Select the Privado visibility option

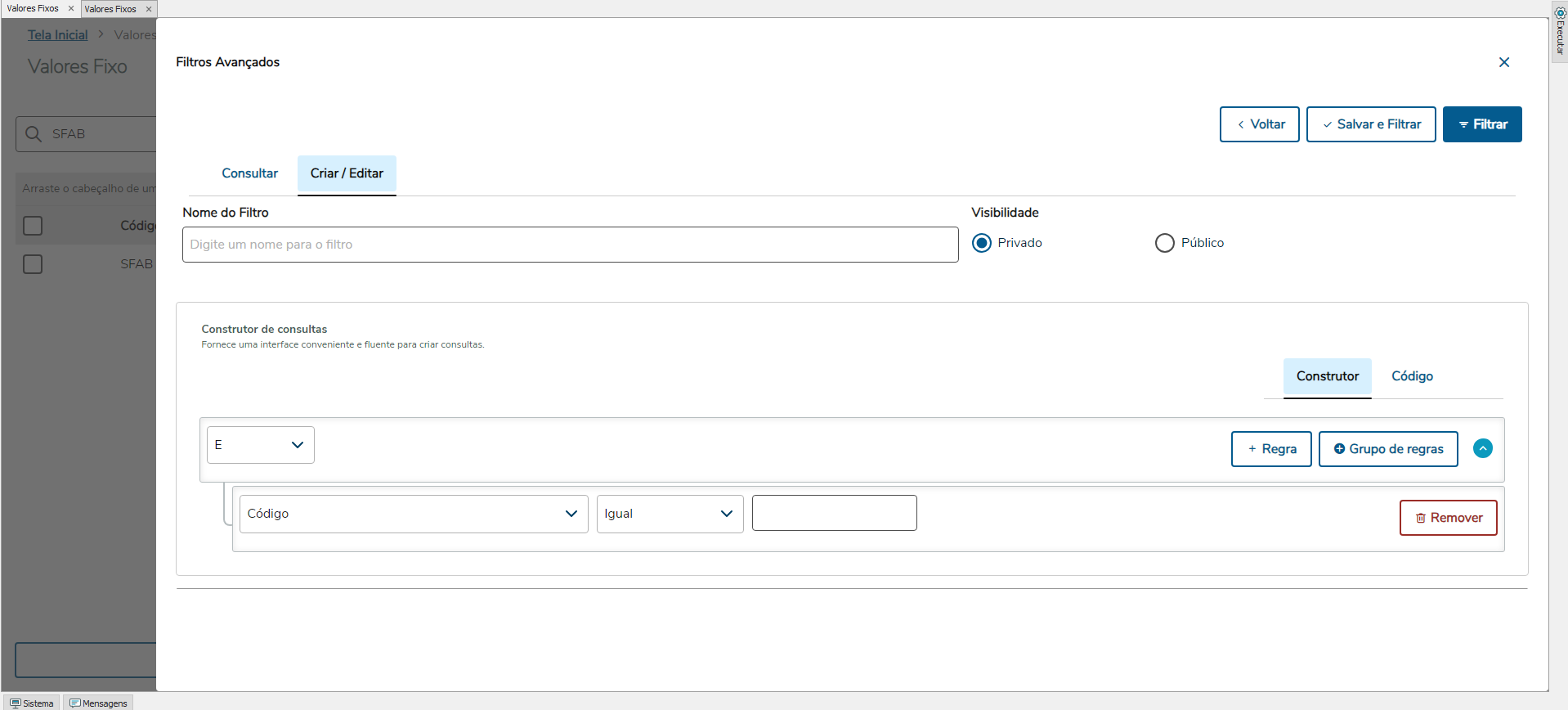tap(982, 243)
